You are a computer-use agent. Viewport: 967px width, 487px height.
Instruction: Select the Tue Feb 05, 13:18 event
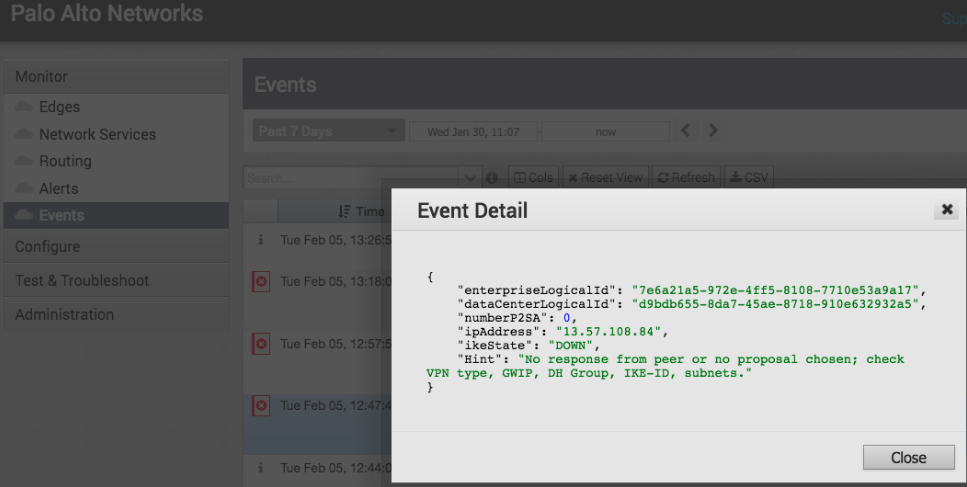click(x=335, y=281)
